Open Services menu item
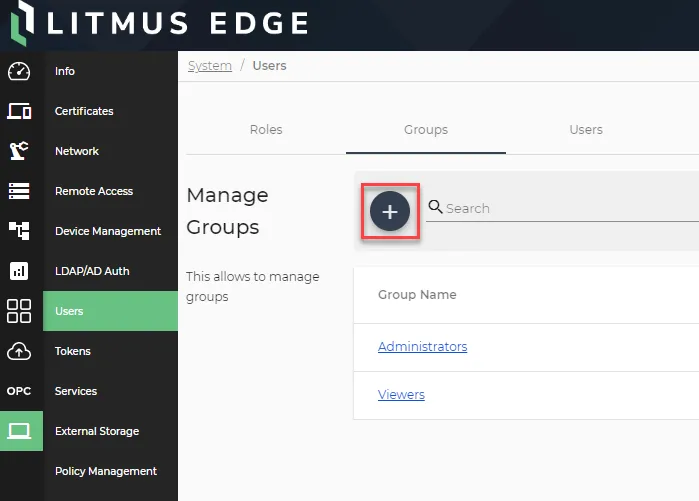 (x=110, y=391)
